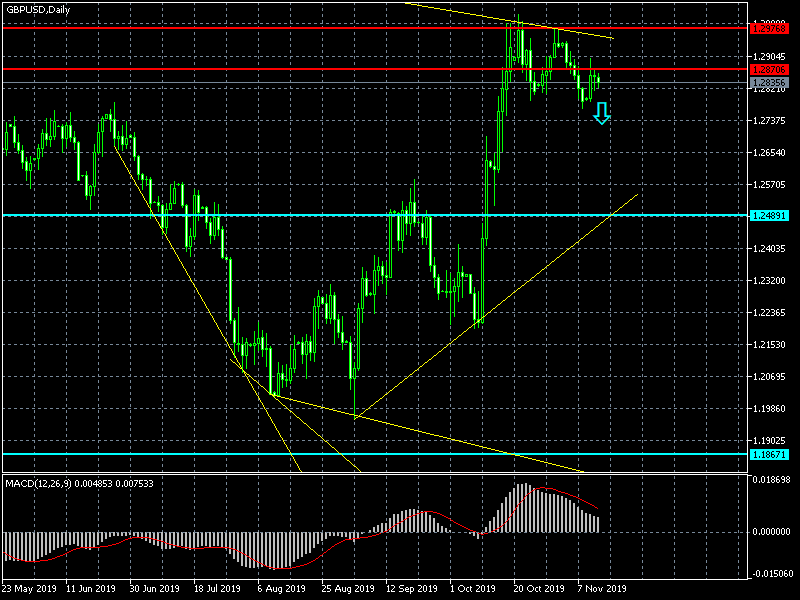Click the 0.000000 MACD scale value

(772, 532)
